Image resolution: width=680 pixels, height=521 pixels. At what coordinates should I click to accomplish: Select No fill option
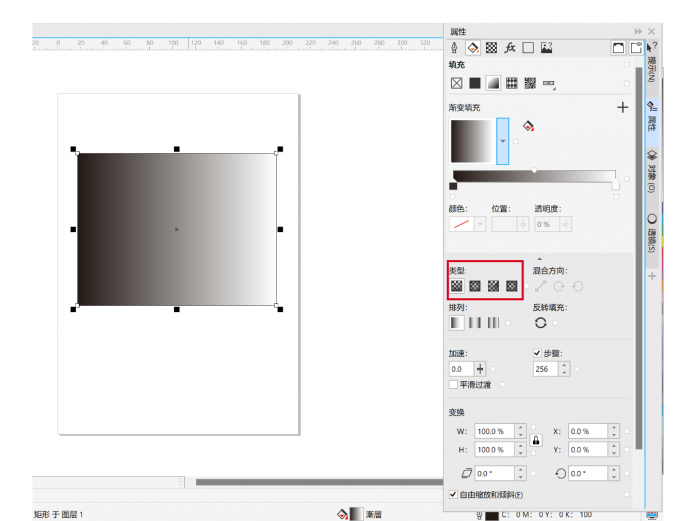(x=456, y=83)
